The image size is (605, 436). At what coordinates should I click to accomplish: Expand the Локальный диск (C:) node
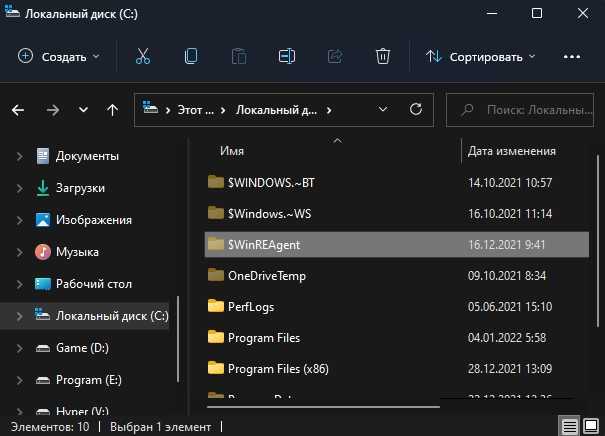tap(19, 316)
